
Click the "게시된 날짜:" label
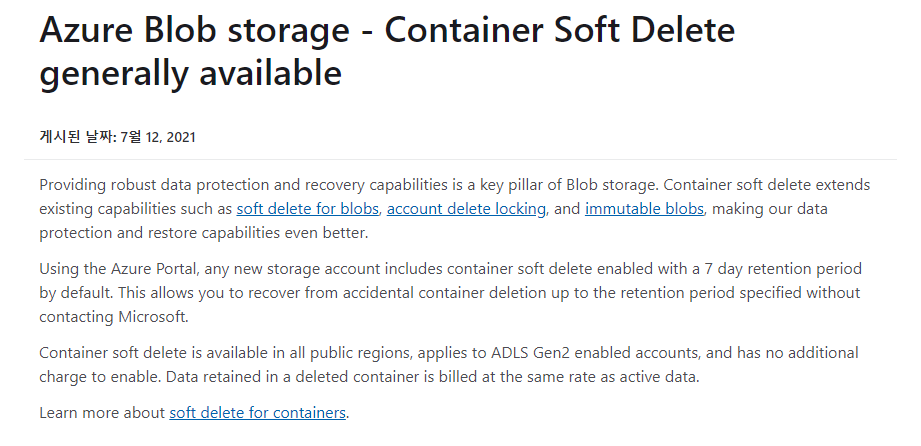[x=78, y=137]
